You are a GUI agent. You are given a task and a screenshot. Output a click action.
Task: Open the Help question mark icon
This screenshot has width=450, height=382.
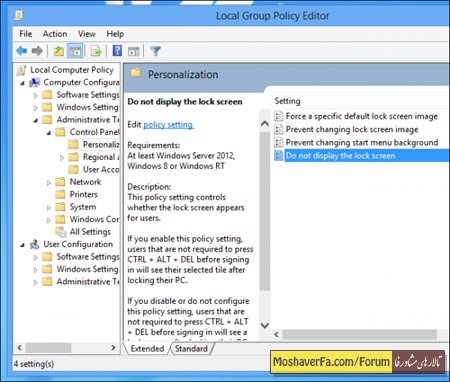pos(117,51)
